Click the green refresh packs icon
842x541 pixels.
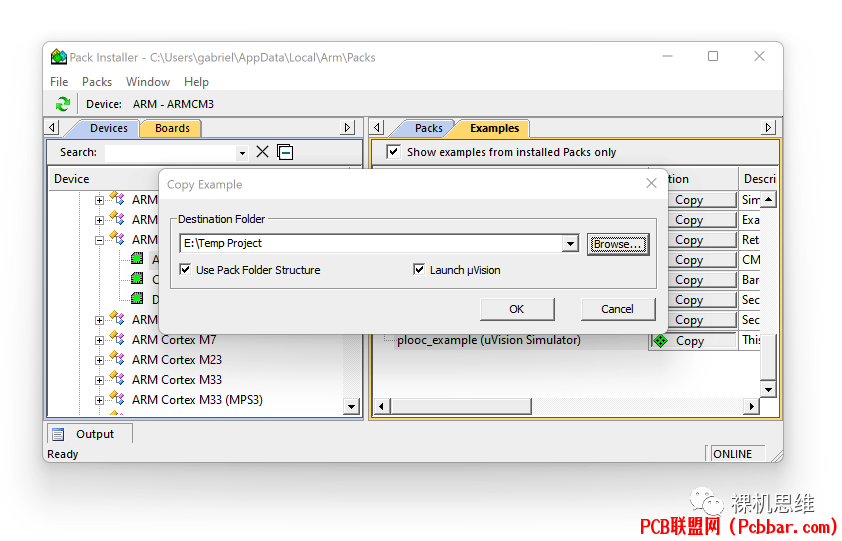pos(63,104)
